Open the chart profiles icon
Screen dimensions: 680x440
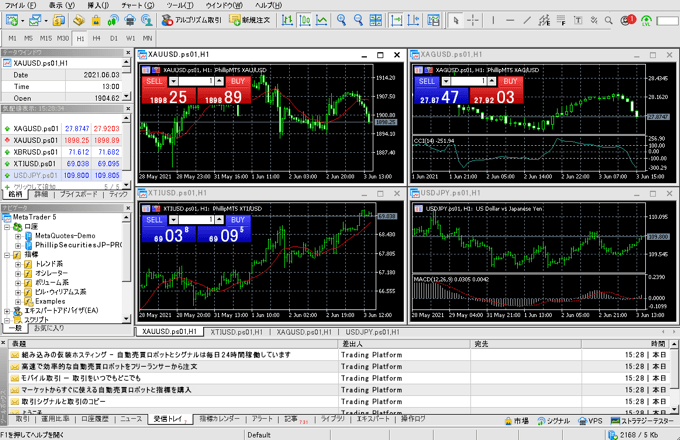[x=35, y=20]
